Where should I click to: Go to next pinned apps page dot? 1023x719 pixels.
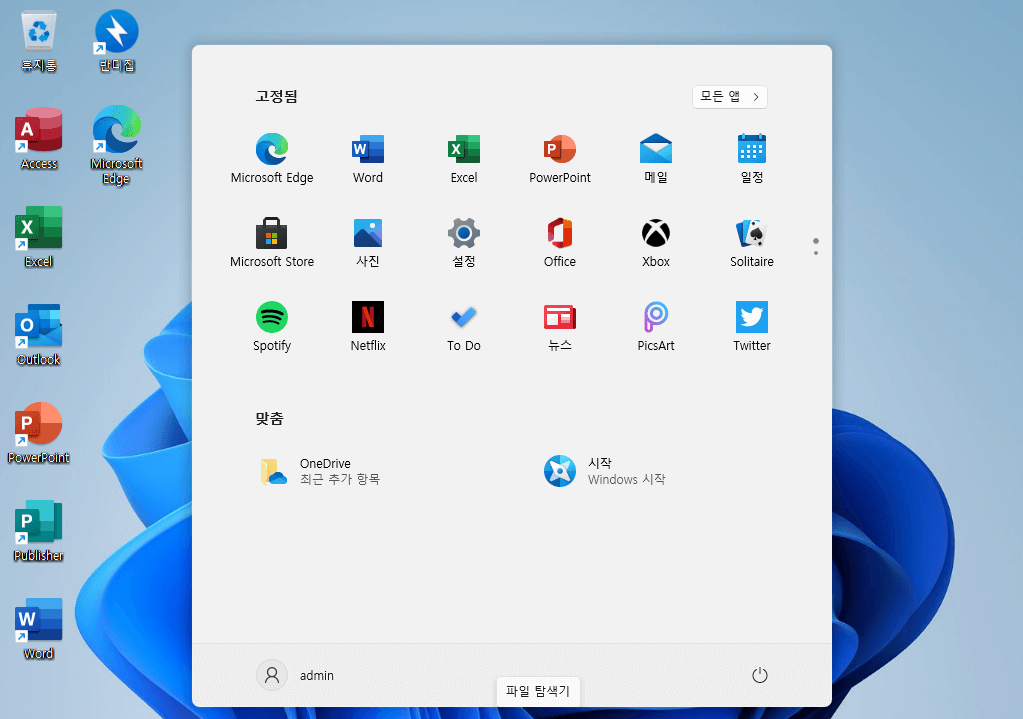(x=816, y=253)
